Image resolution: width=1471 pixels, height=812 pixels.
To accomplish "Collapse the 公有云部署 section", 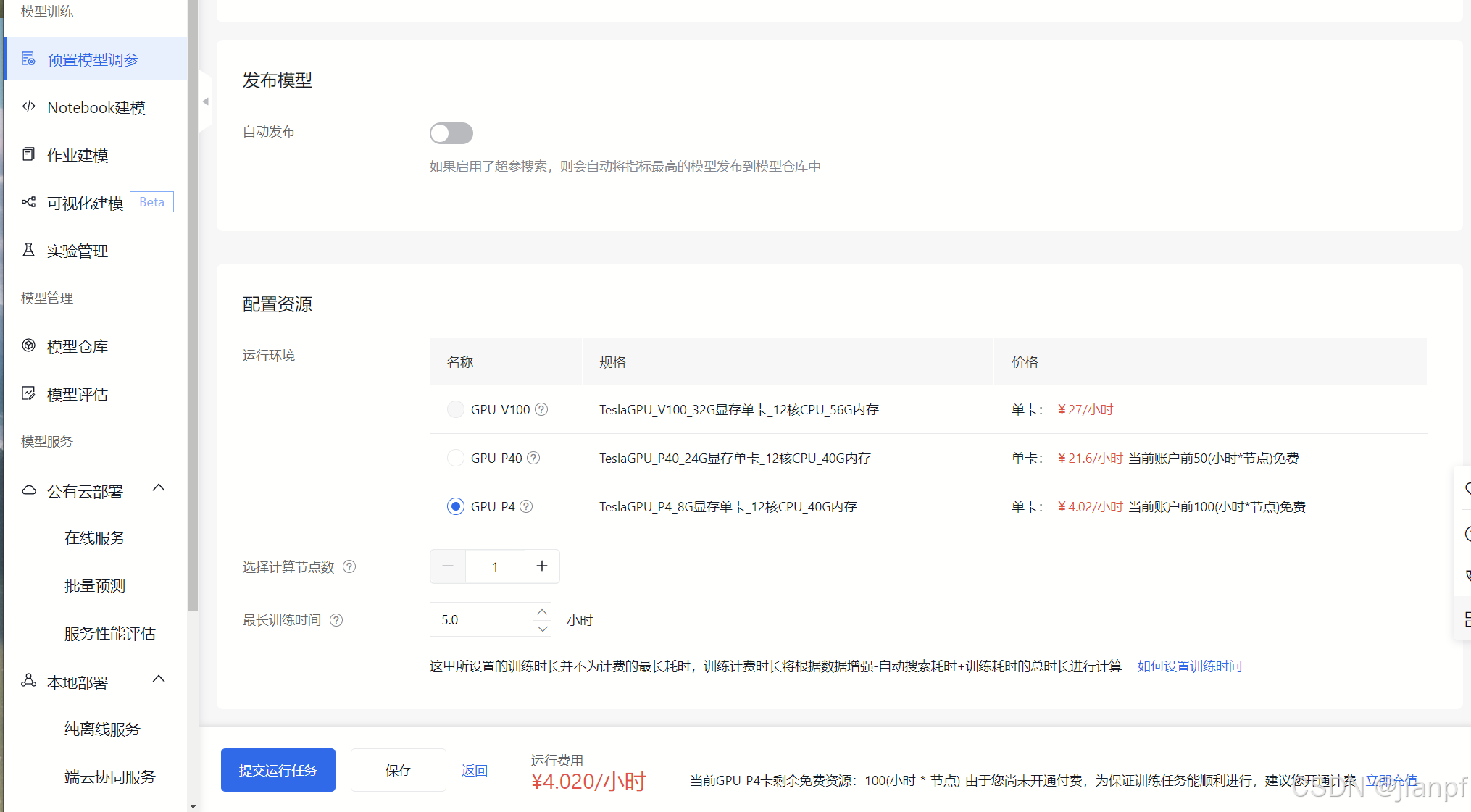I will point(159,488).
